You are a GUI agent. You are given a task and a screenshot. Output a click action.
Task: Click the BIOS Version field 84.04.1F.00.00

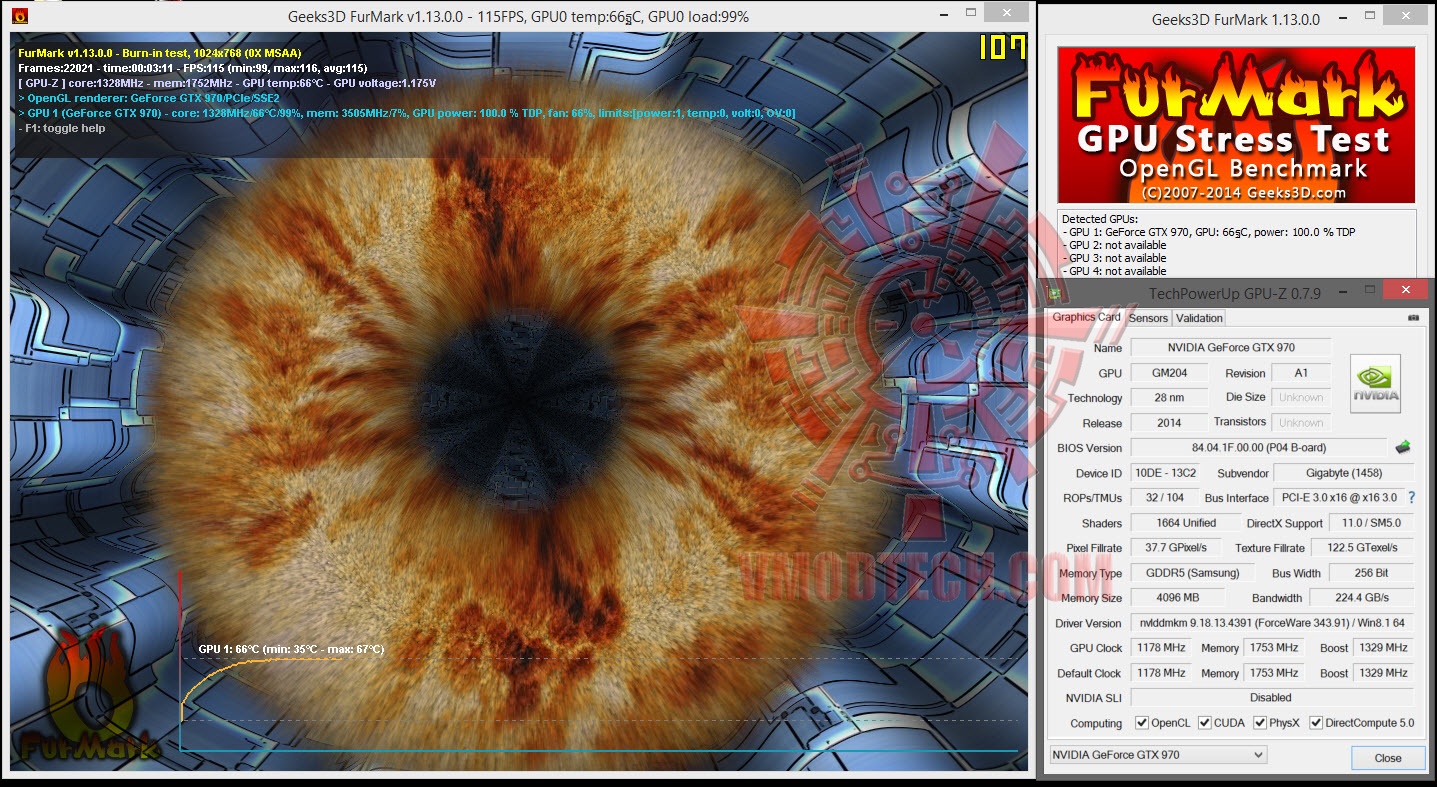1258,448
